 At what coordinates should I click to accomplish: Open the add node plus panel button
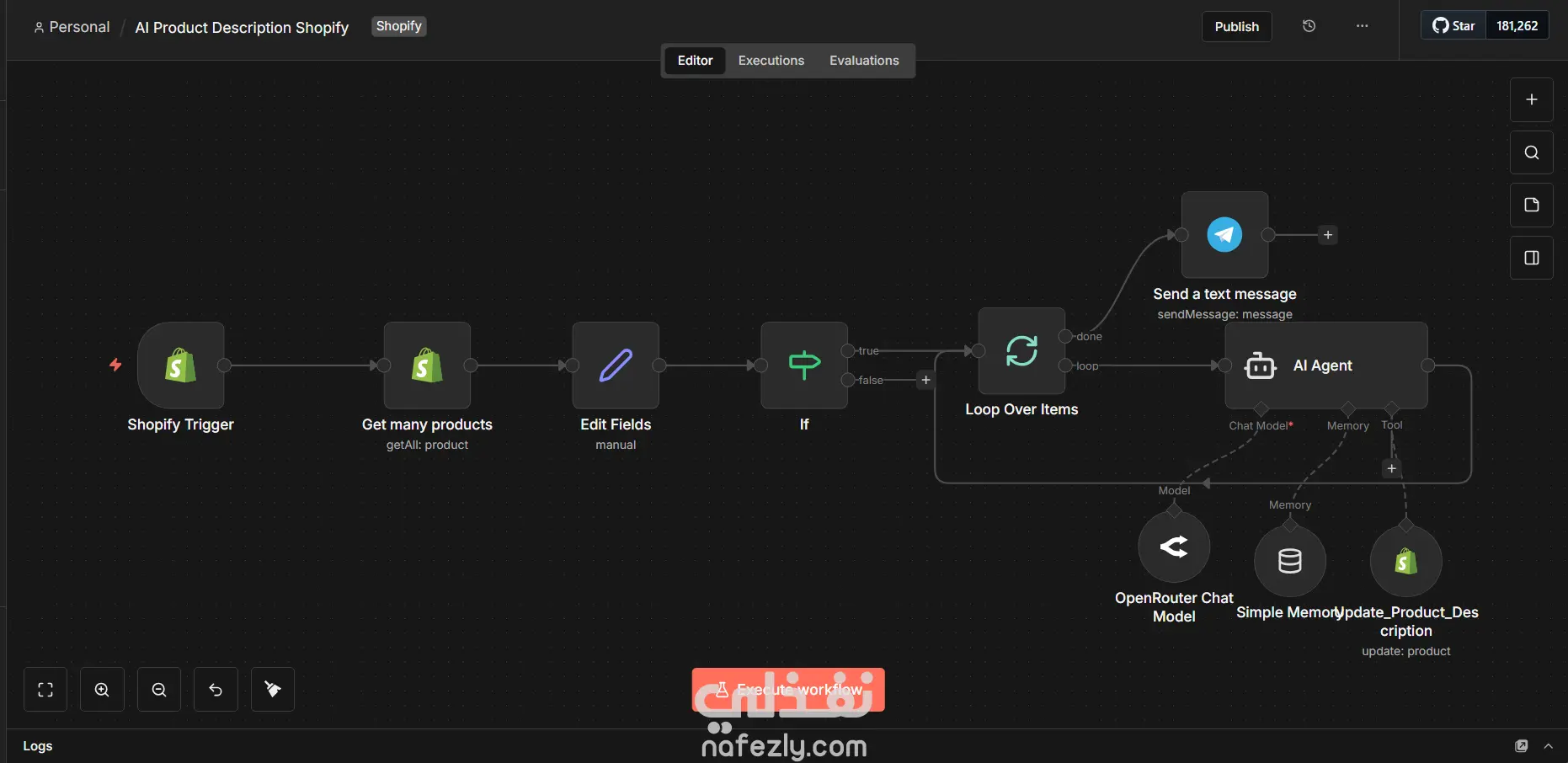[1531, 99]
